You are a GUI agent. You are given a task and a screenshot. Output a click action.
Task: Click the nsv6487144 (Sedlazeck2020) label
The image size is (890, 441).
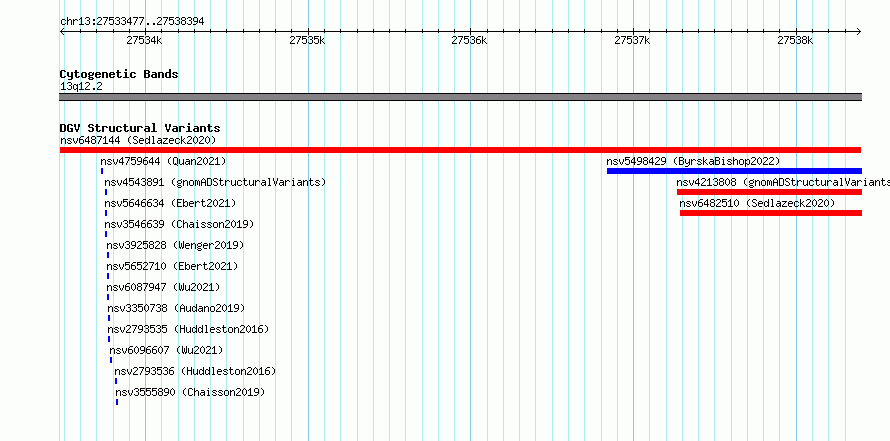click(x=138, y=140)
